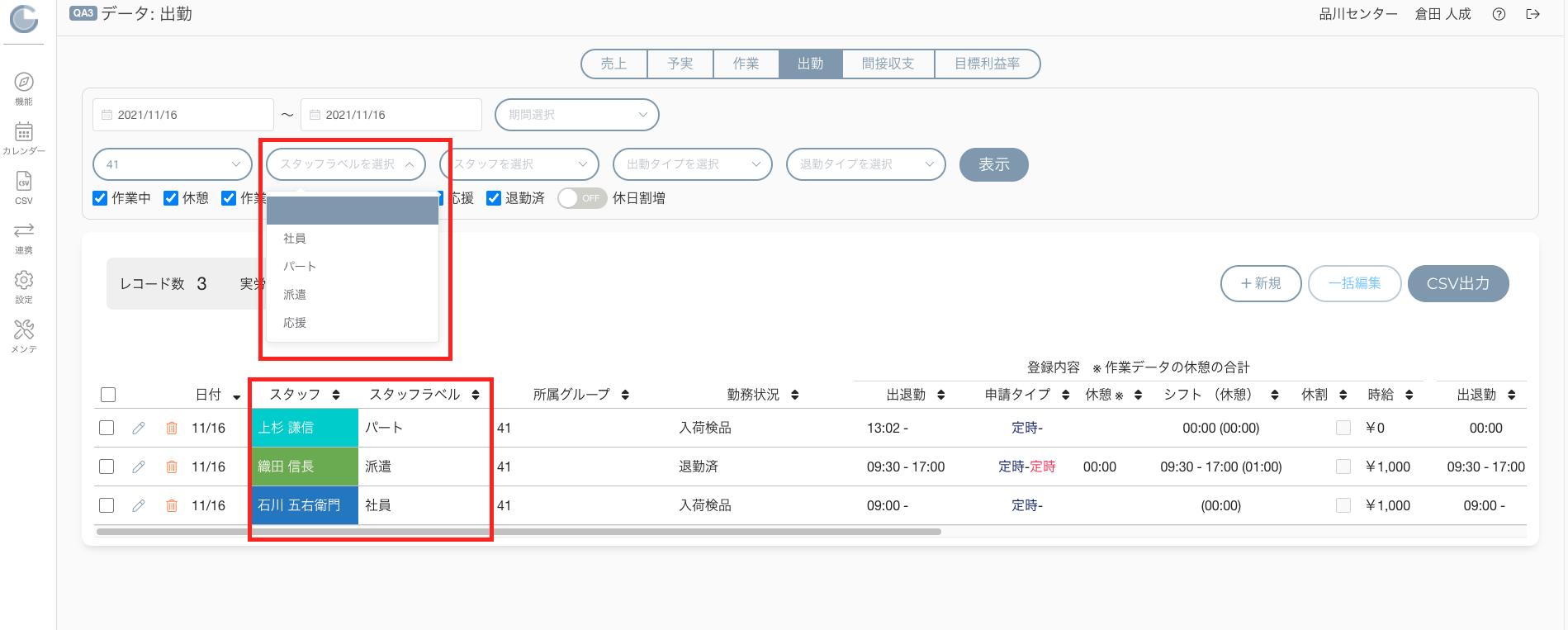Click the 表示 button
This screenshot has width=1568, height=630.
pos(994,164)
